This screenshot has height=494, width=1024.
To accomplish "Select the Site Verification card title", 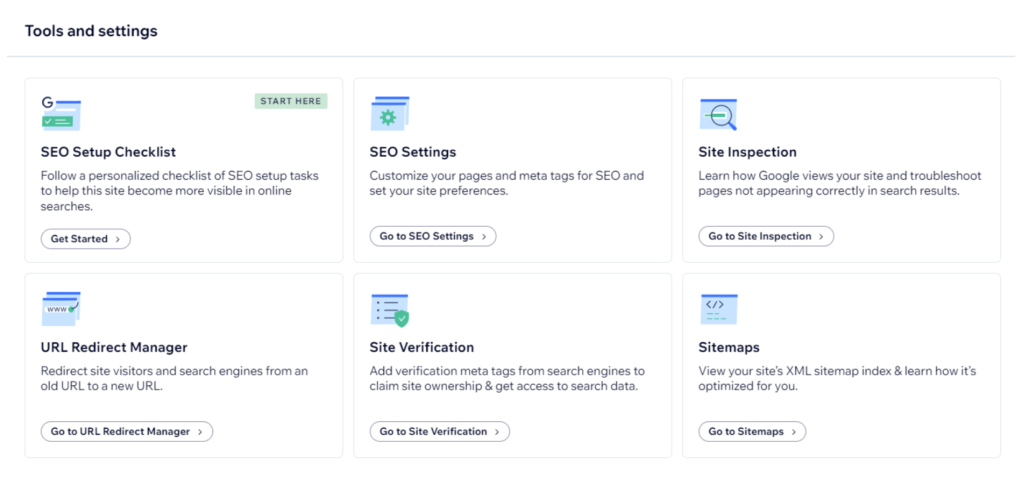I will coord(422,347).
